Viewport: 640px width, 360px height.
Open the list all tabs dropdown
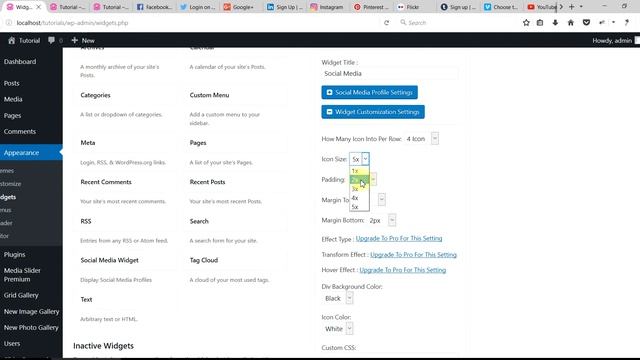(581, 7)
